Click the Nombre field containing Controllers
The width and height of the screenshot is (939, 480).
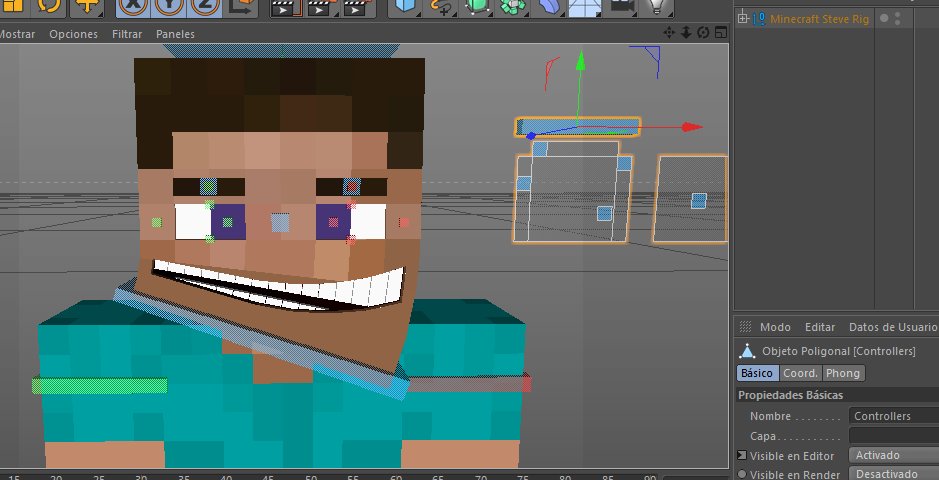tap(894, 416)
